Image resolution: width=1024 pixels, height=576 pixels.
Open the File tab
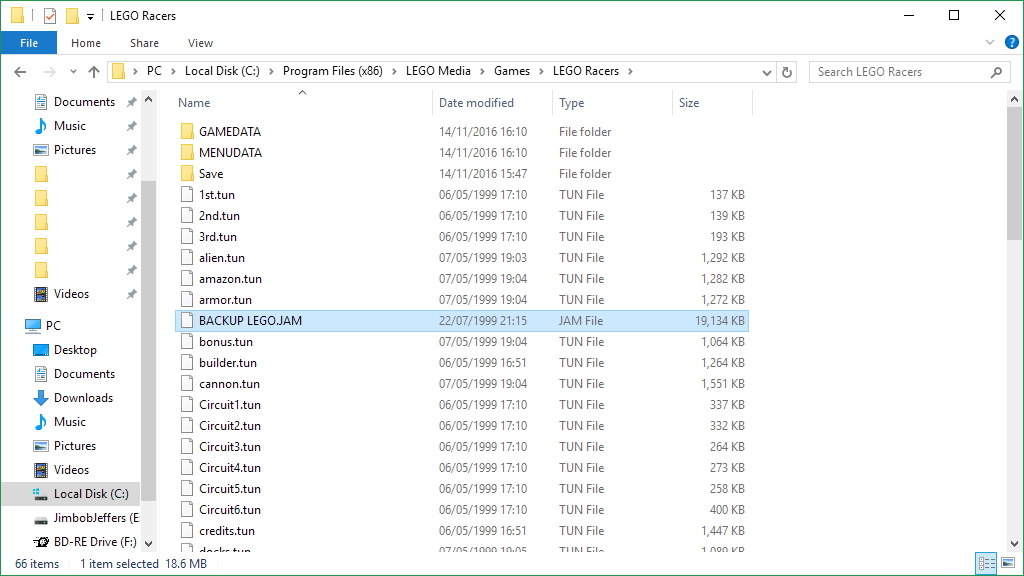click(29, 43)
